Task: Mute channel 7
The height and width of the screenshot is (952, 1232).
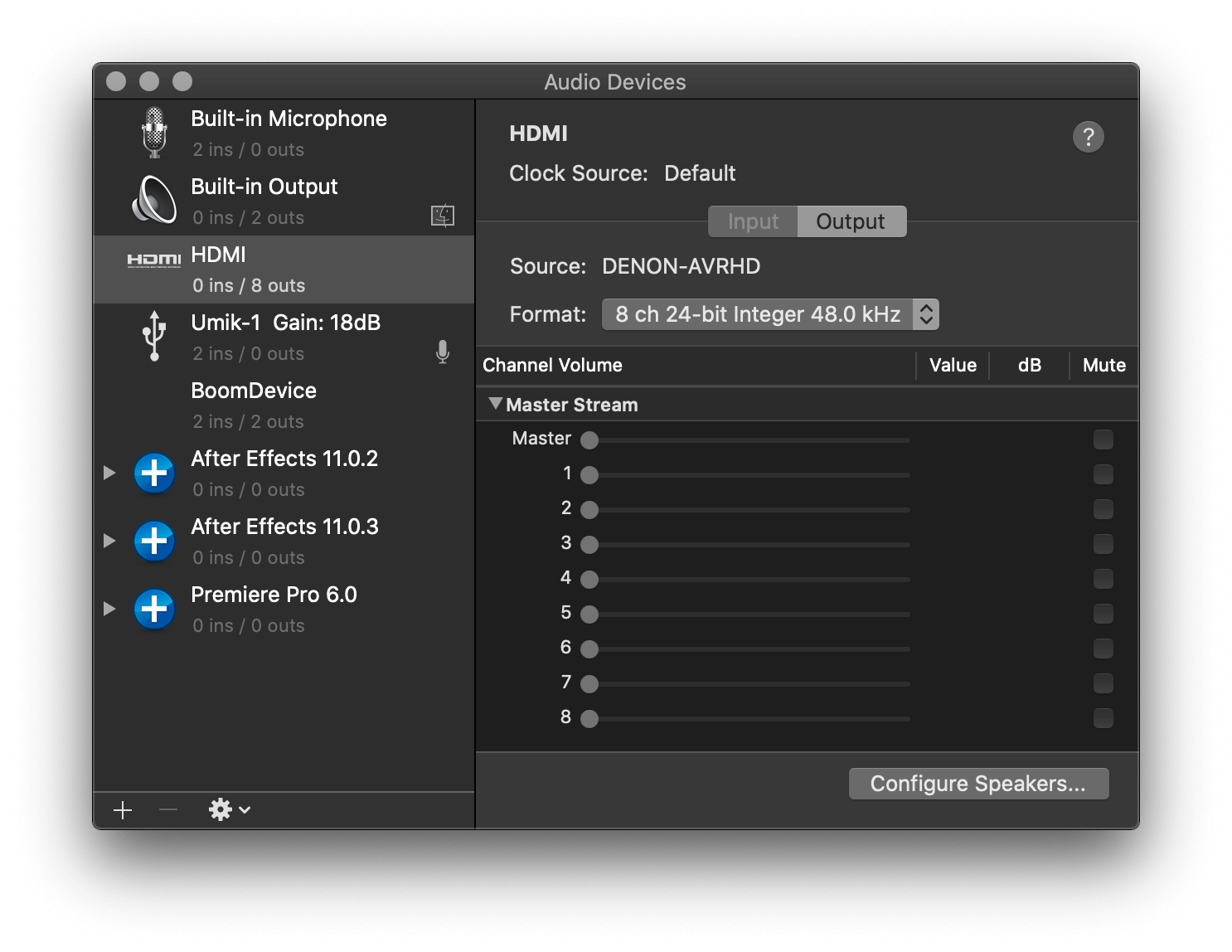Action: click(1103, 683)
